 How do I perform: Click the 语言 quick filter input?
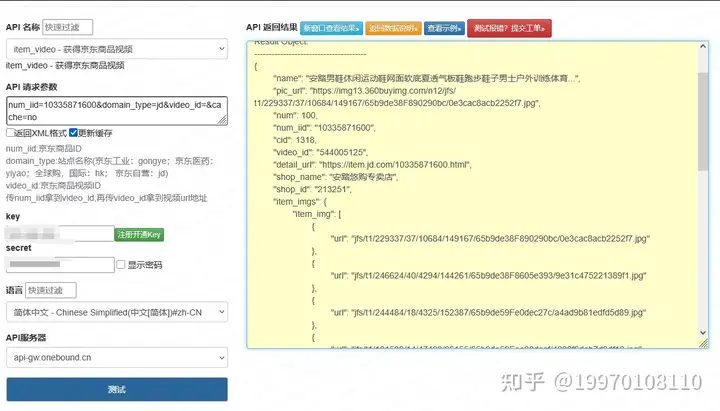click(x=51, y=290)
